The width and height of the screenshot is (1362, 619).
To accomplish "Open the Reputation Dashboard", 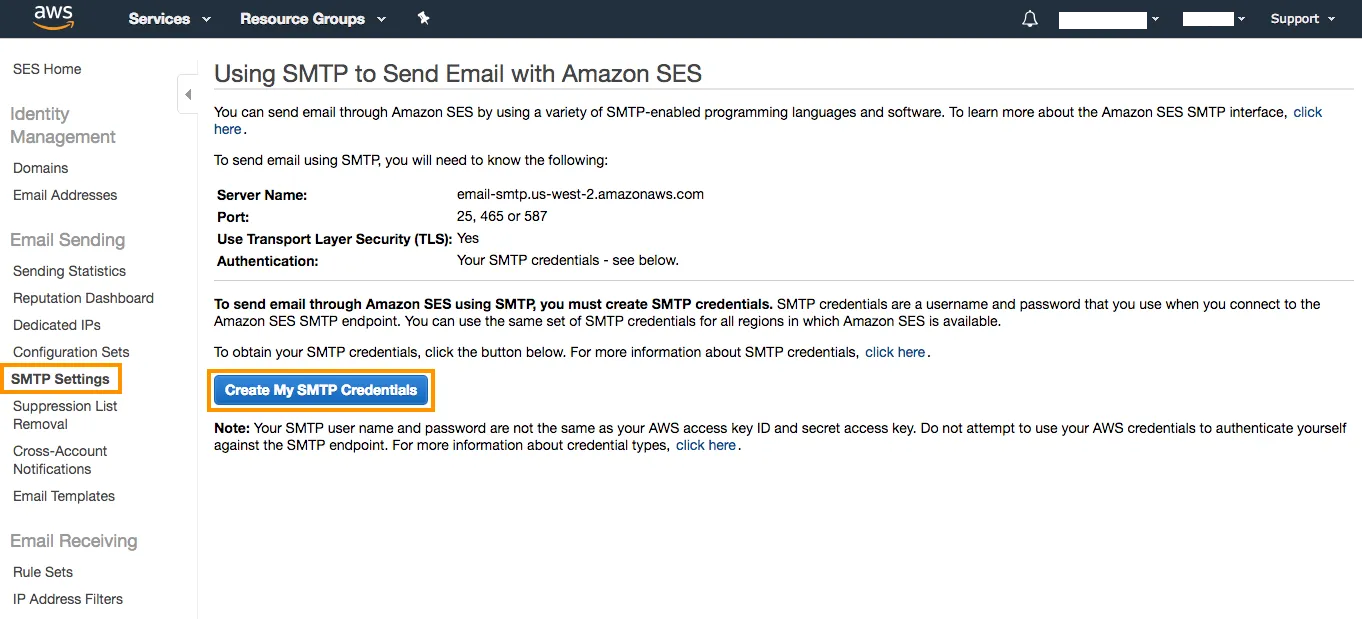I will coord(83,298).
